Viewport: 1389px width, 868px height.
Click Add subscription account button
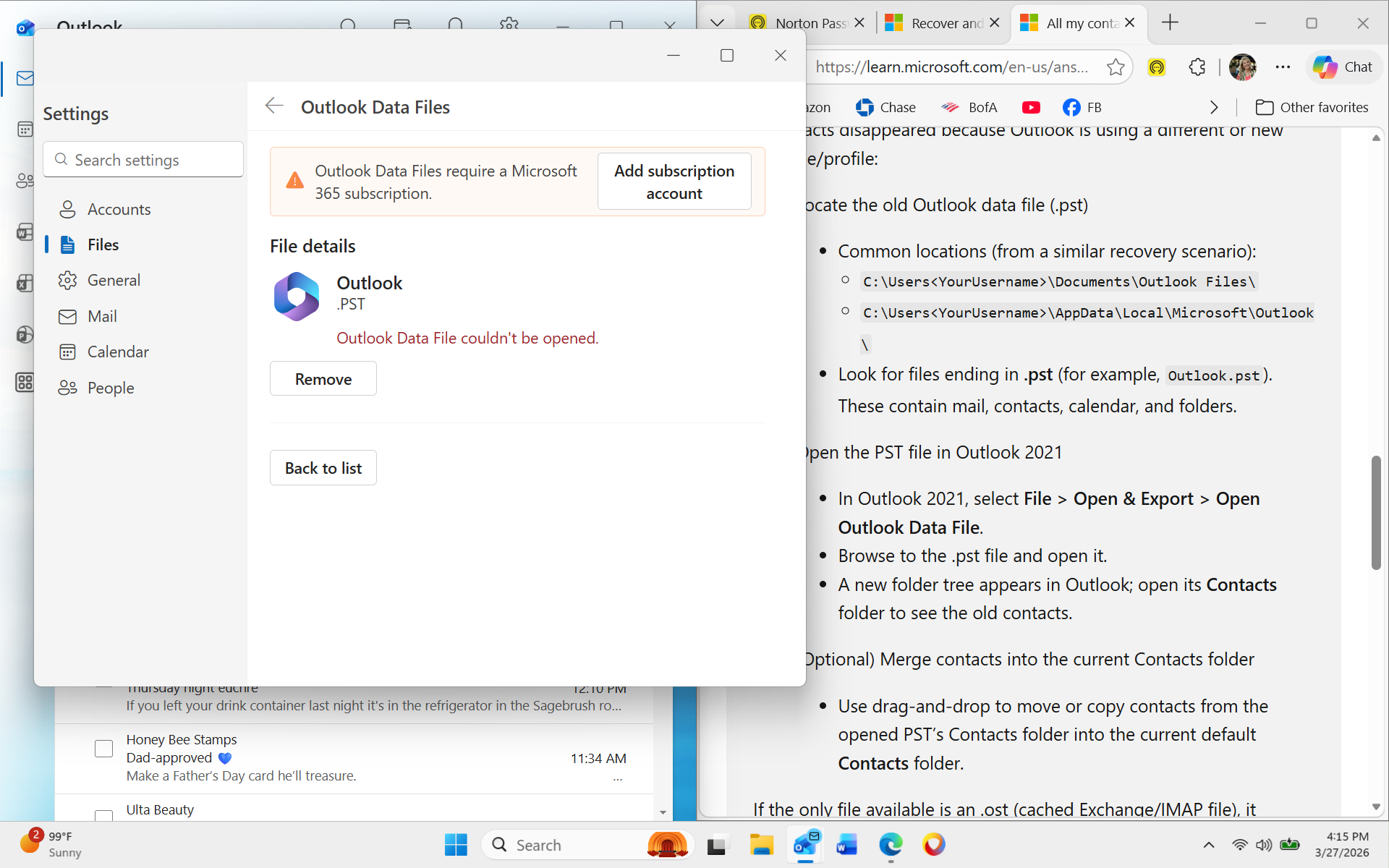[x=674, y=182]
